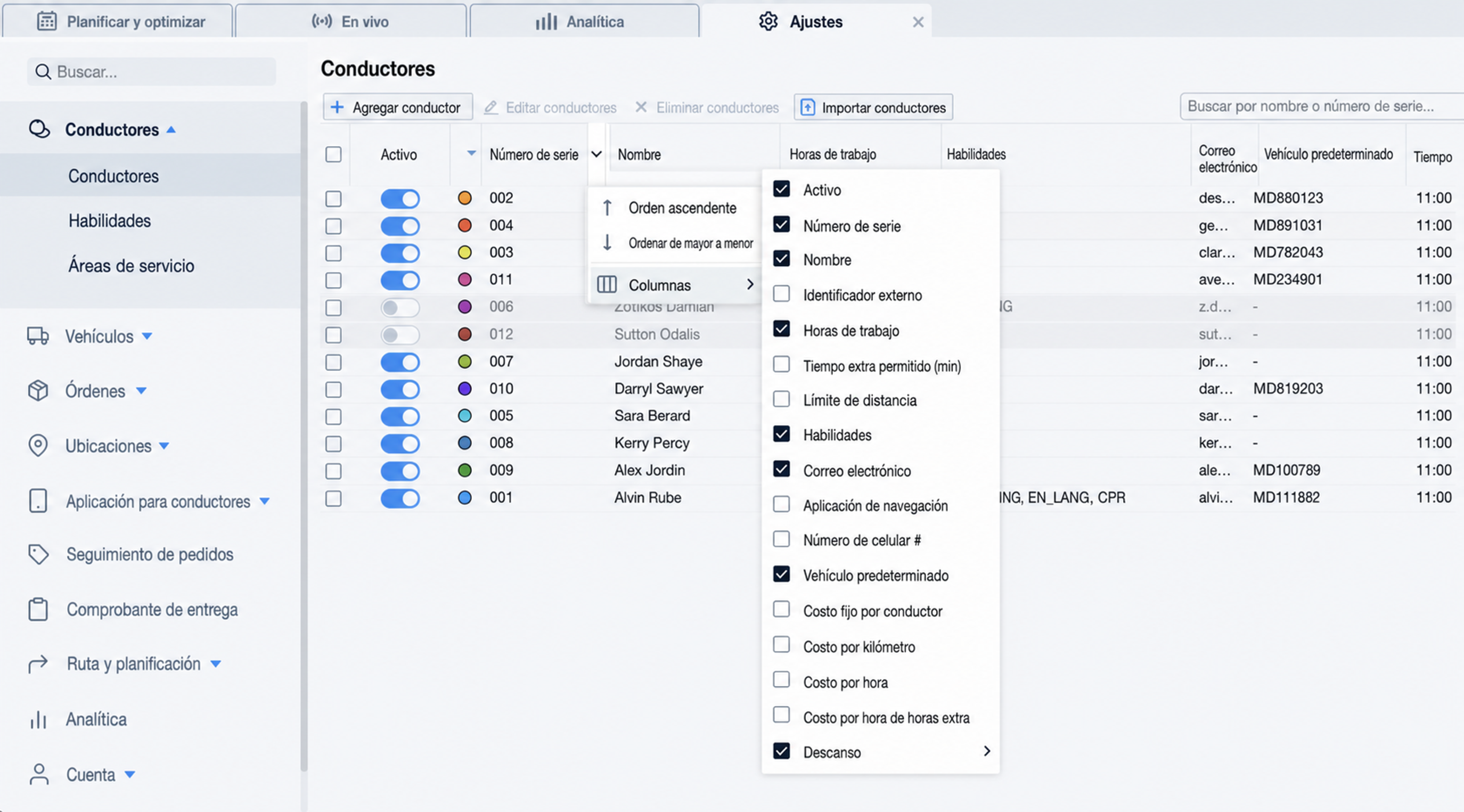This screenshot has width=1464, height=812.
Task: Click the Ruta y planificación arrow icon
Action: coord(38,663)
